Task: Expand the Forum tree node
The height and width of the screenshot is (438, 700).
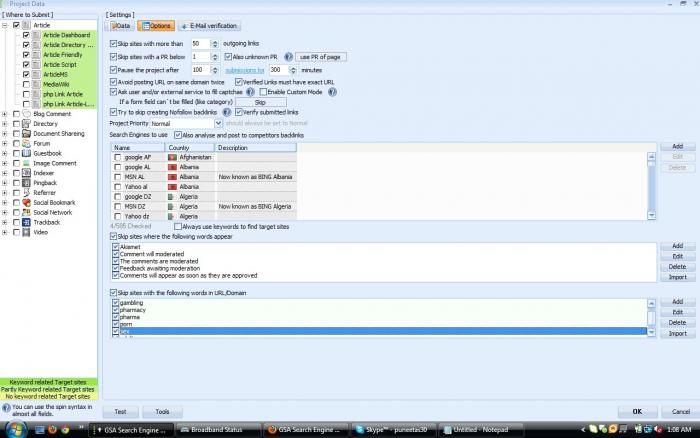Action: 5,143
